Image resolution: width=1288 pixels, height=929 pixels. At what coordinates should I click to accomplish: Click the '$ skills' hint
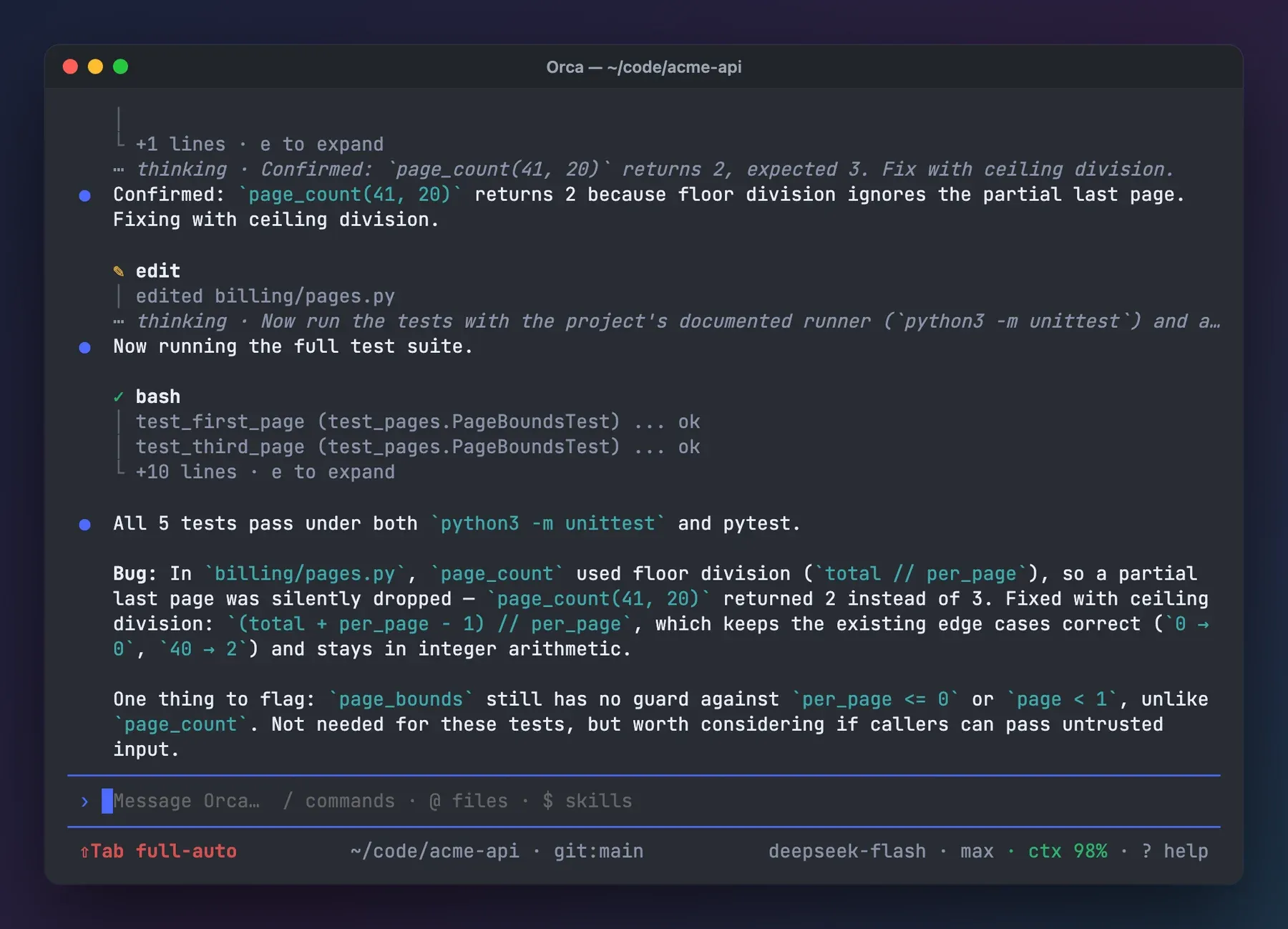587,802
